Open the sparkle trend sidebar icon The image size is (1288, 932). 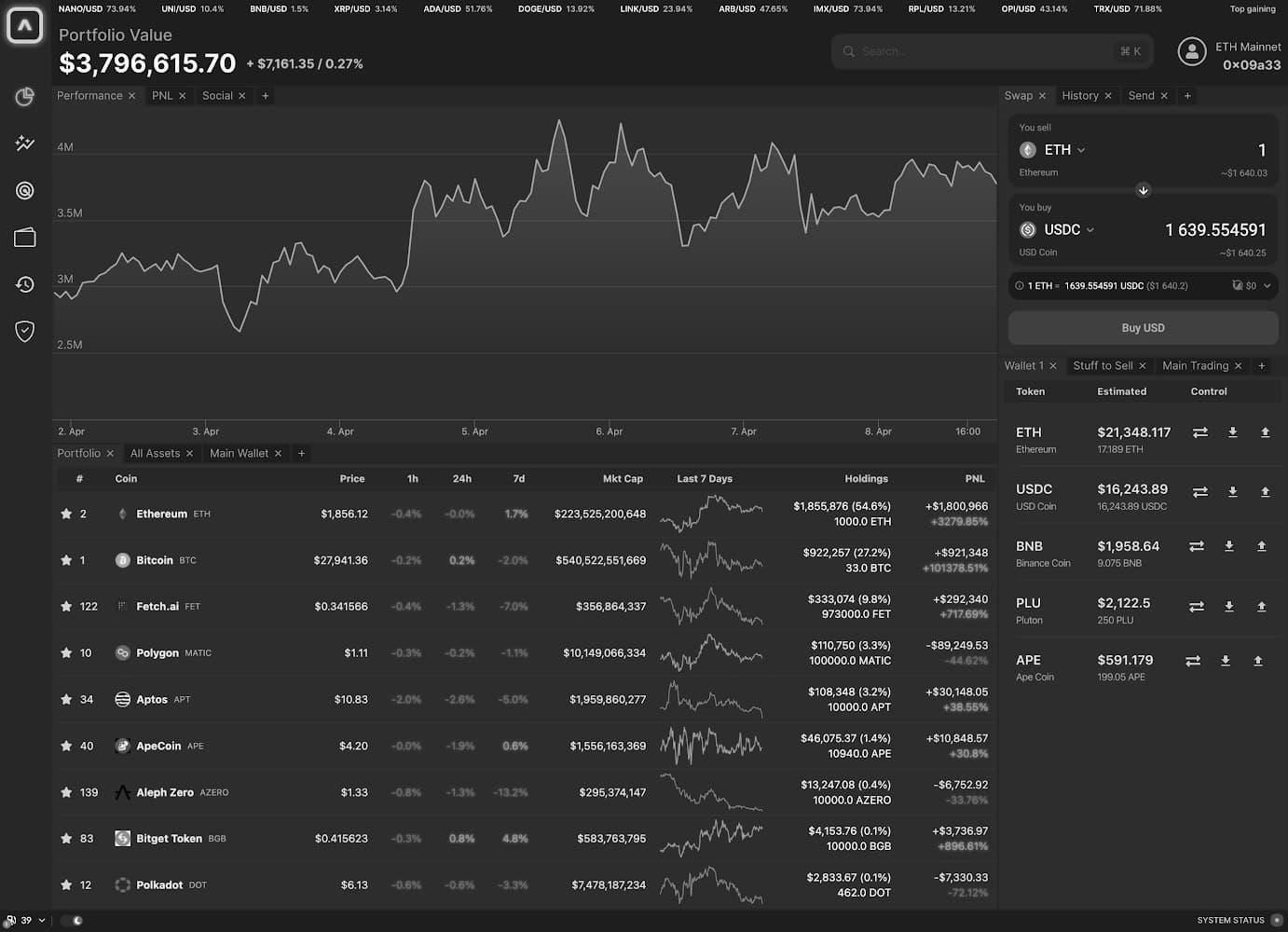click(25, 143)
